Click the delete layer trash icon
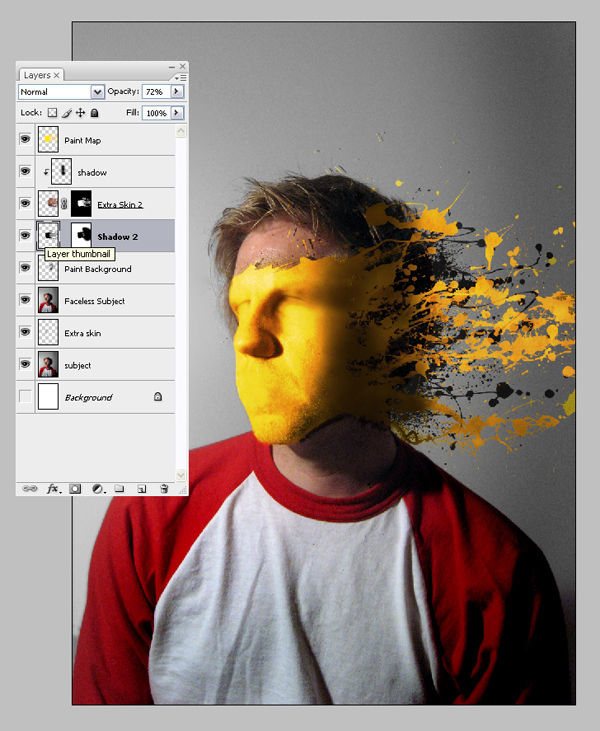The width and height of the screenshot is (600, 731). click(x=164, y=489)
